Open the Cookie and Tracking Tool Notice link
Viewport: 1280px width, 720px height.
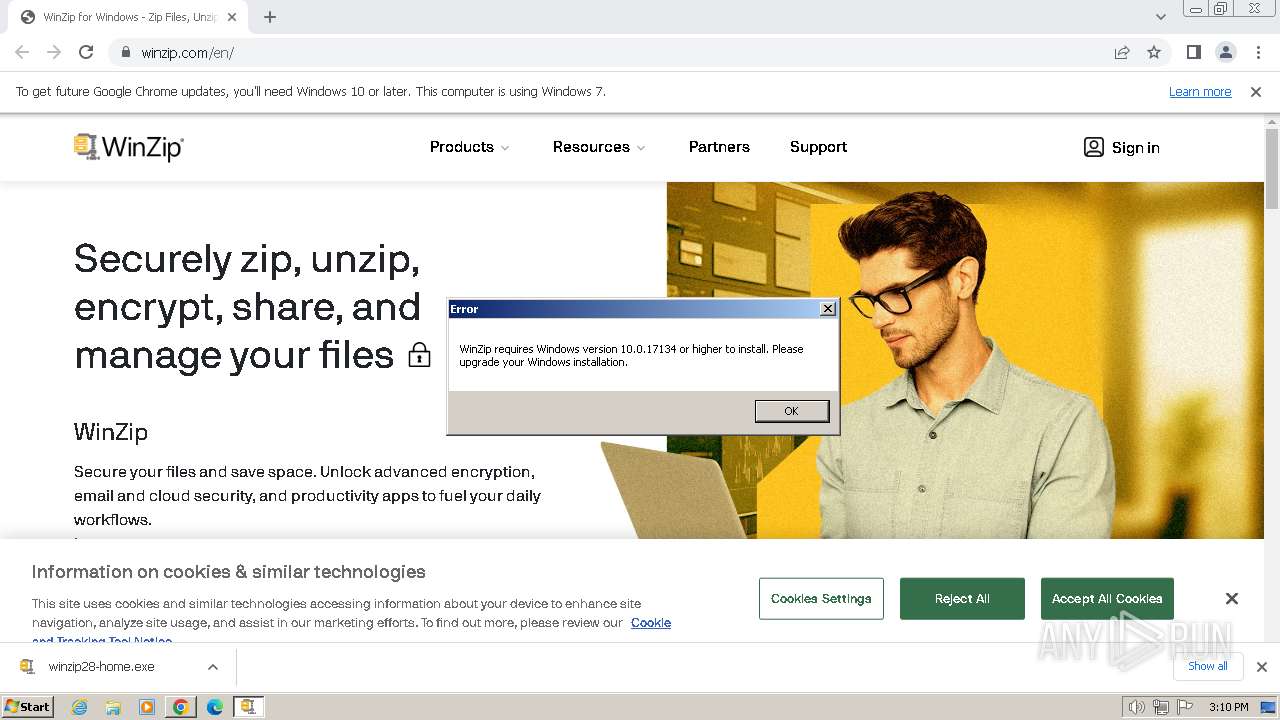651,623
